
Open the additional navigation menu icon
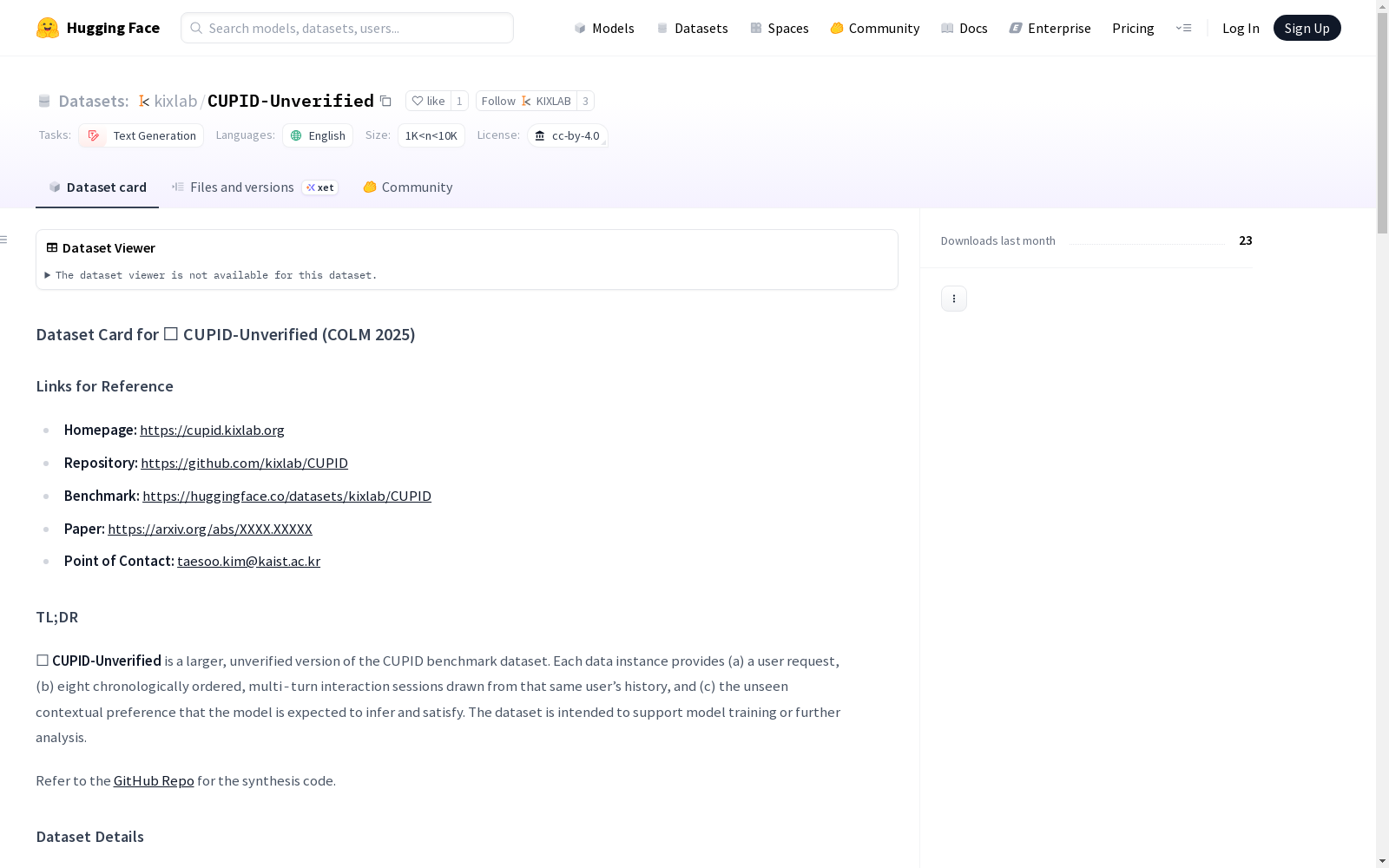click(1183, 28)
